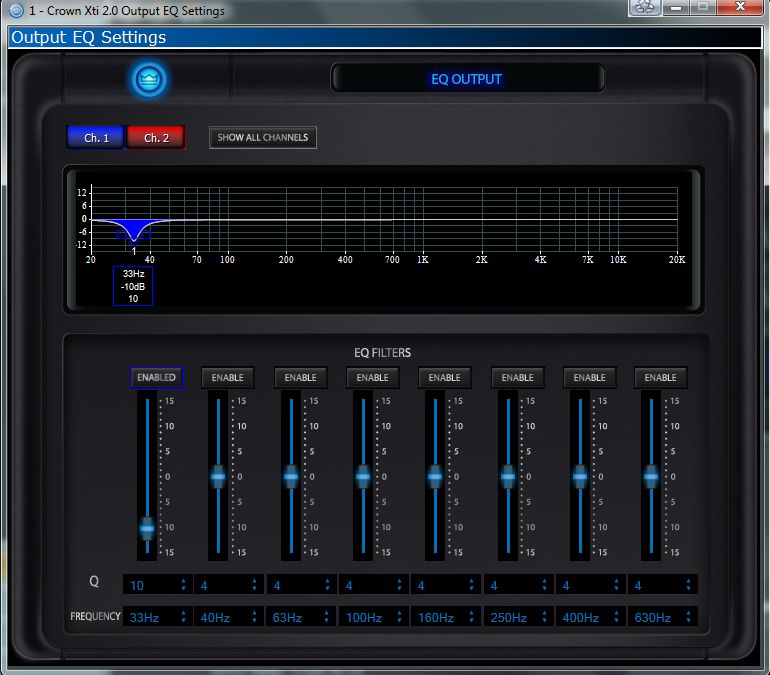Disable the first EQ filter (ENABLED button)
This screenshot has height=675, width=770.
point(156,377)
